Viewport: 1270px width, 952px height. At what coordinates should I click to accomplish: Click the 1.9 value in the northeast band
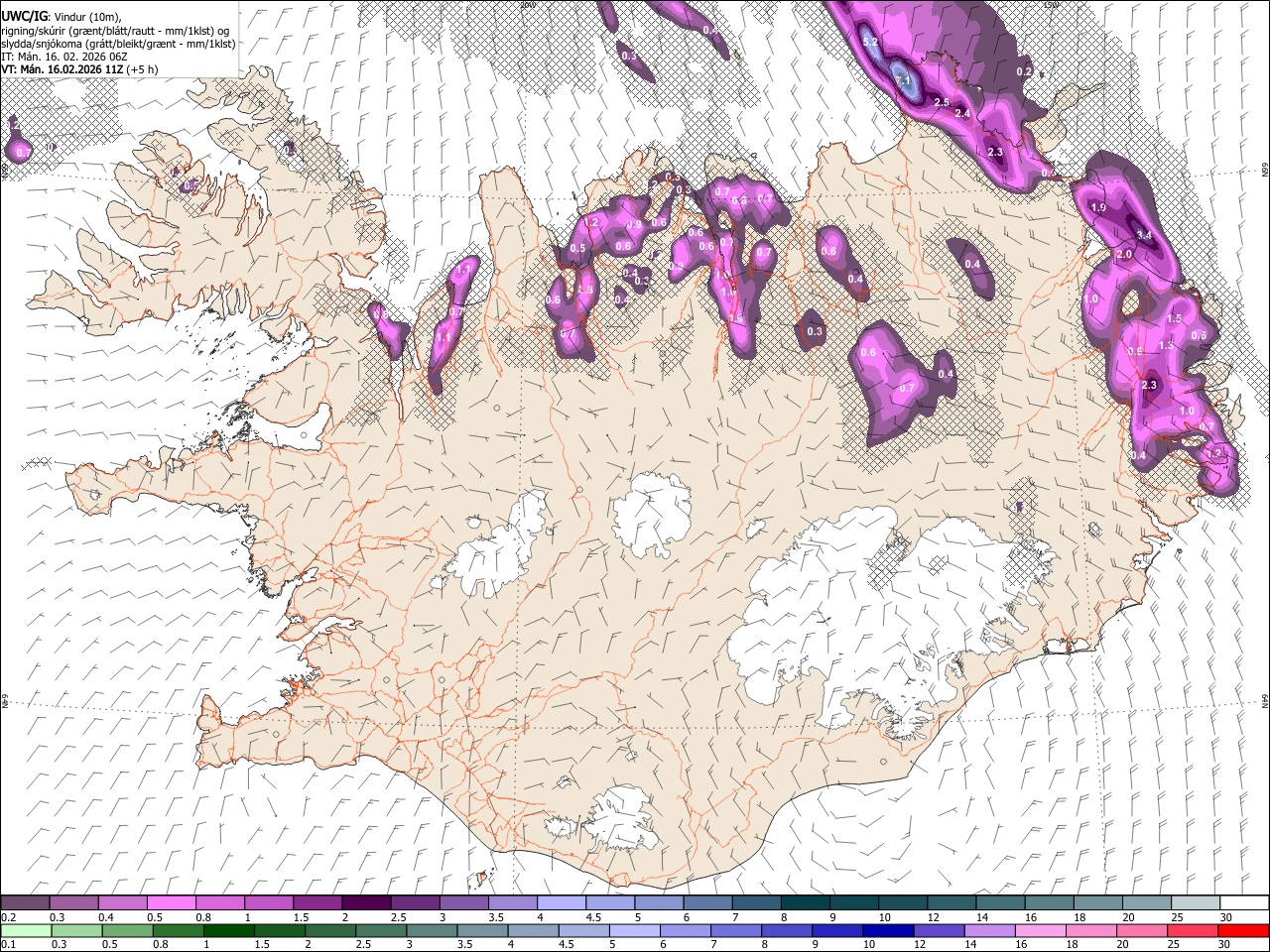tap(1097, 207)
